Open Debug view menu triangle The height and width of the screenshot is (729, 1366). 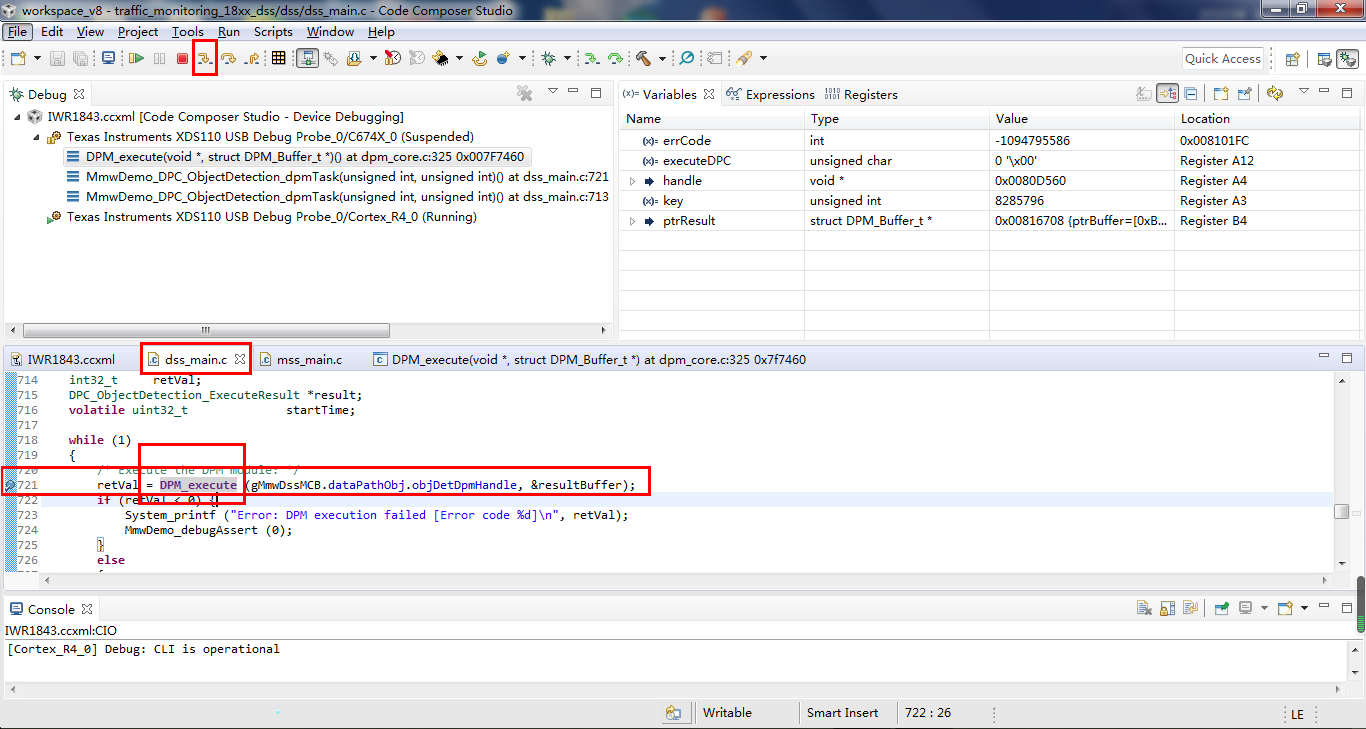coord(552,91)
